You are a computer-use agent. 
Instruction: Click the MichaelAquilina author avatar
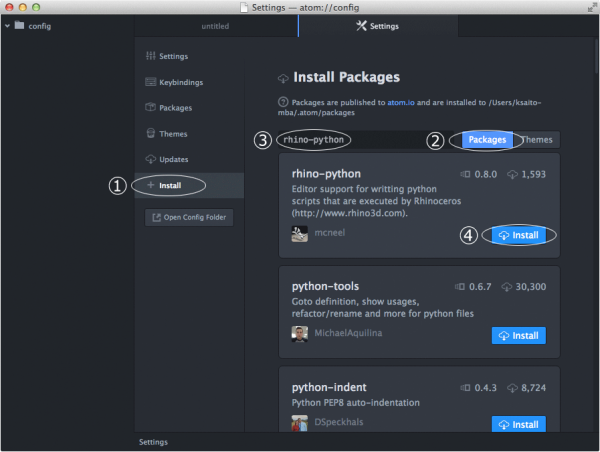300,334
